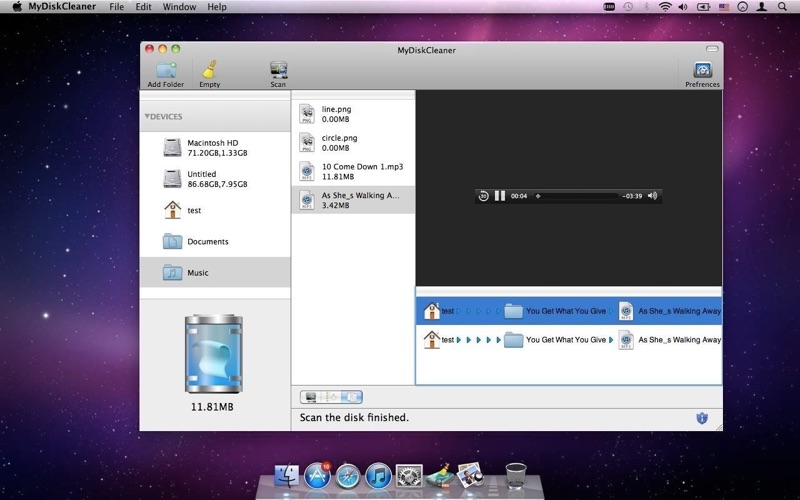Collapse the DEVICES section triangle

pyautogui.click(x=147, y=116)
